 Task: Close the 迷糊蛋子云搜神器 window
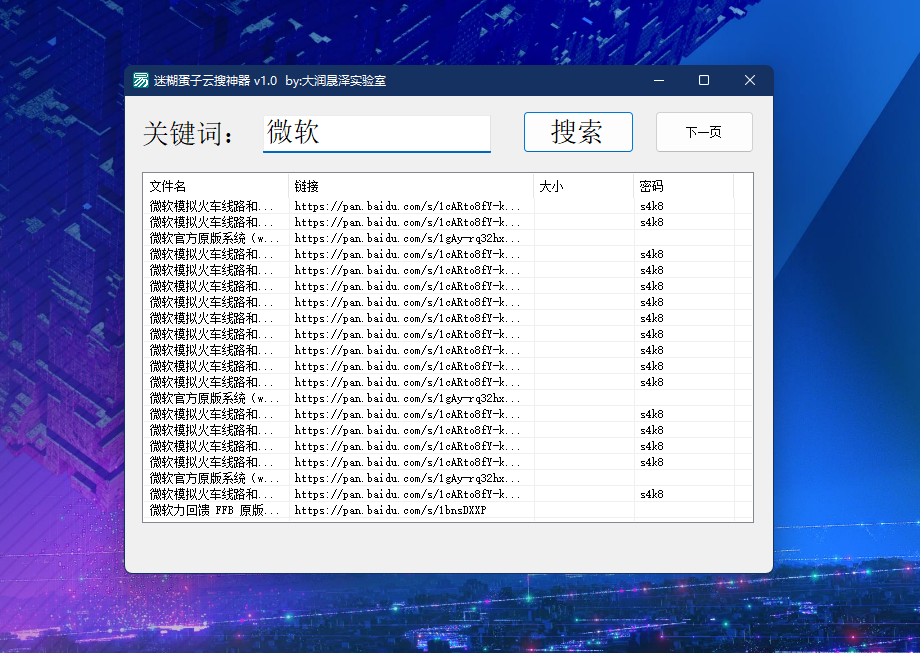[x=750, y=80]
